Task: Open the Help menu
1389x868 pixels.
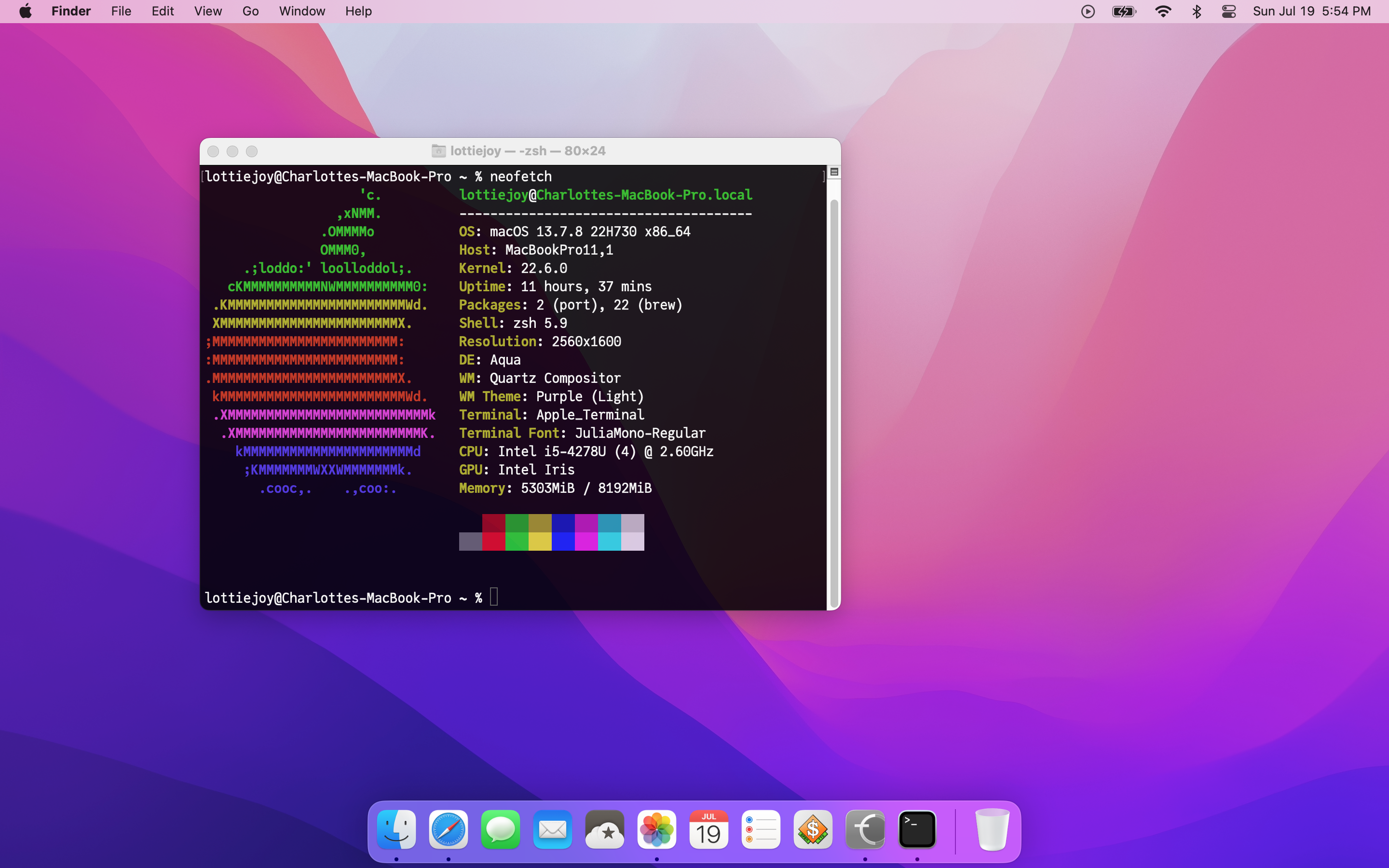Action: click(x=359, y=11)
